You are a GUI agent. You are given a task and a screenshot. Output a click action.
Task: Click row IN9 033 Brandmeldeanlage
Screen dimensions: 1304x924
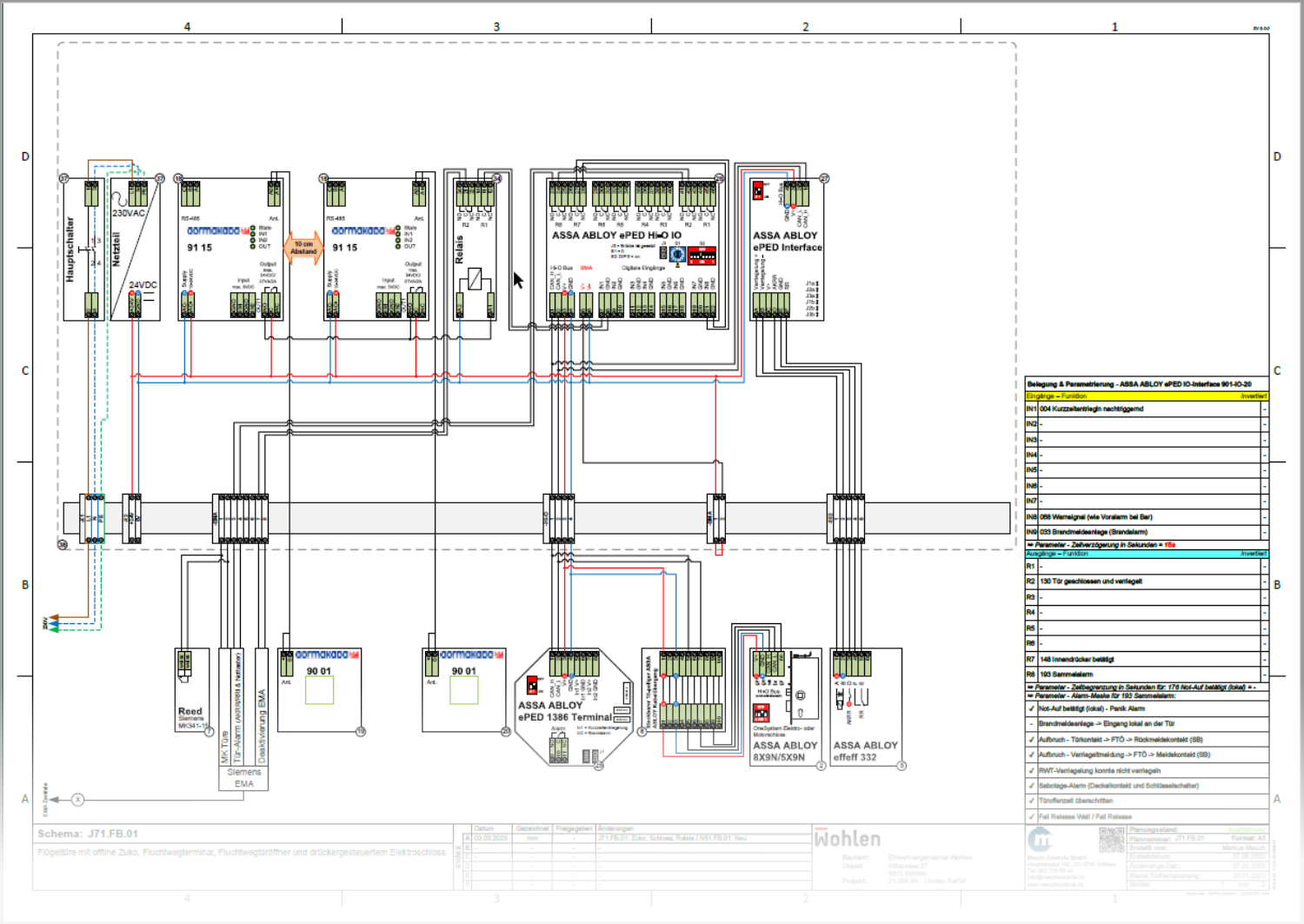click(1147, 532)
